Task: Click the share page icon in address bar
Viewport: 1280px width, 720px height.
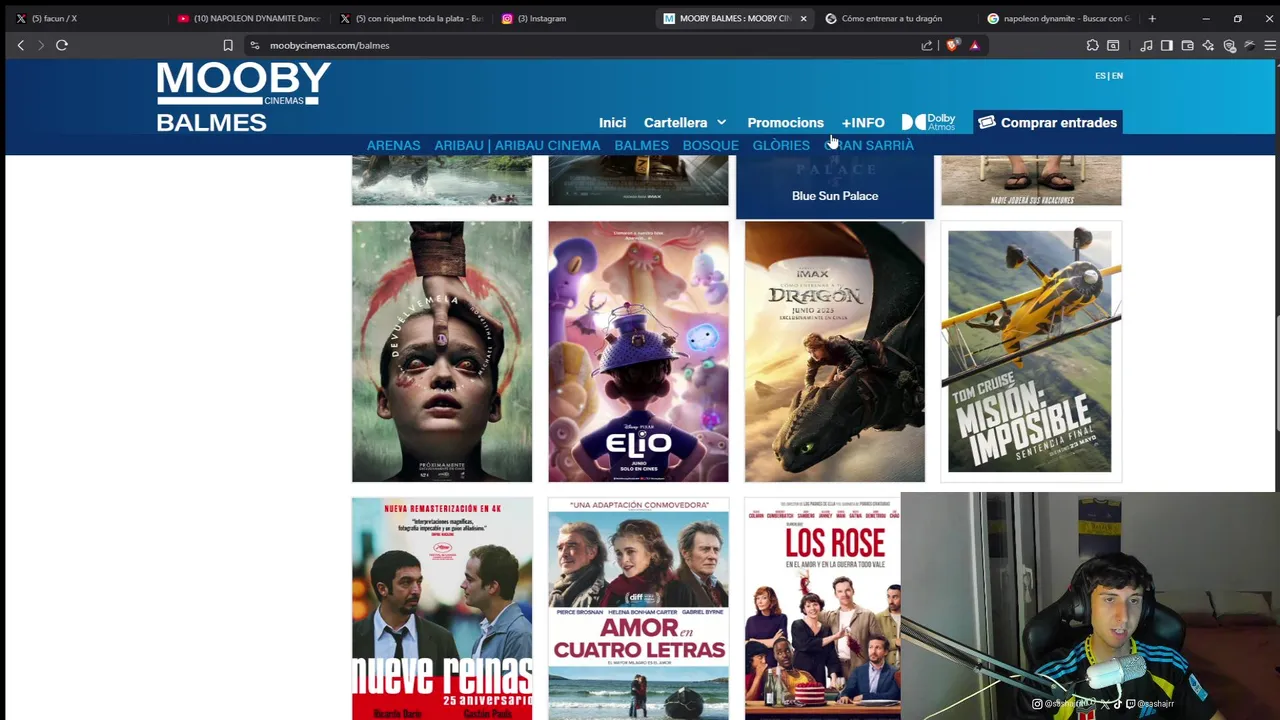Action: (927, 45)
